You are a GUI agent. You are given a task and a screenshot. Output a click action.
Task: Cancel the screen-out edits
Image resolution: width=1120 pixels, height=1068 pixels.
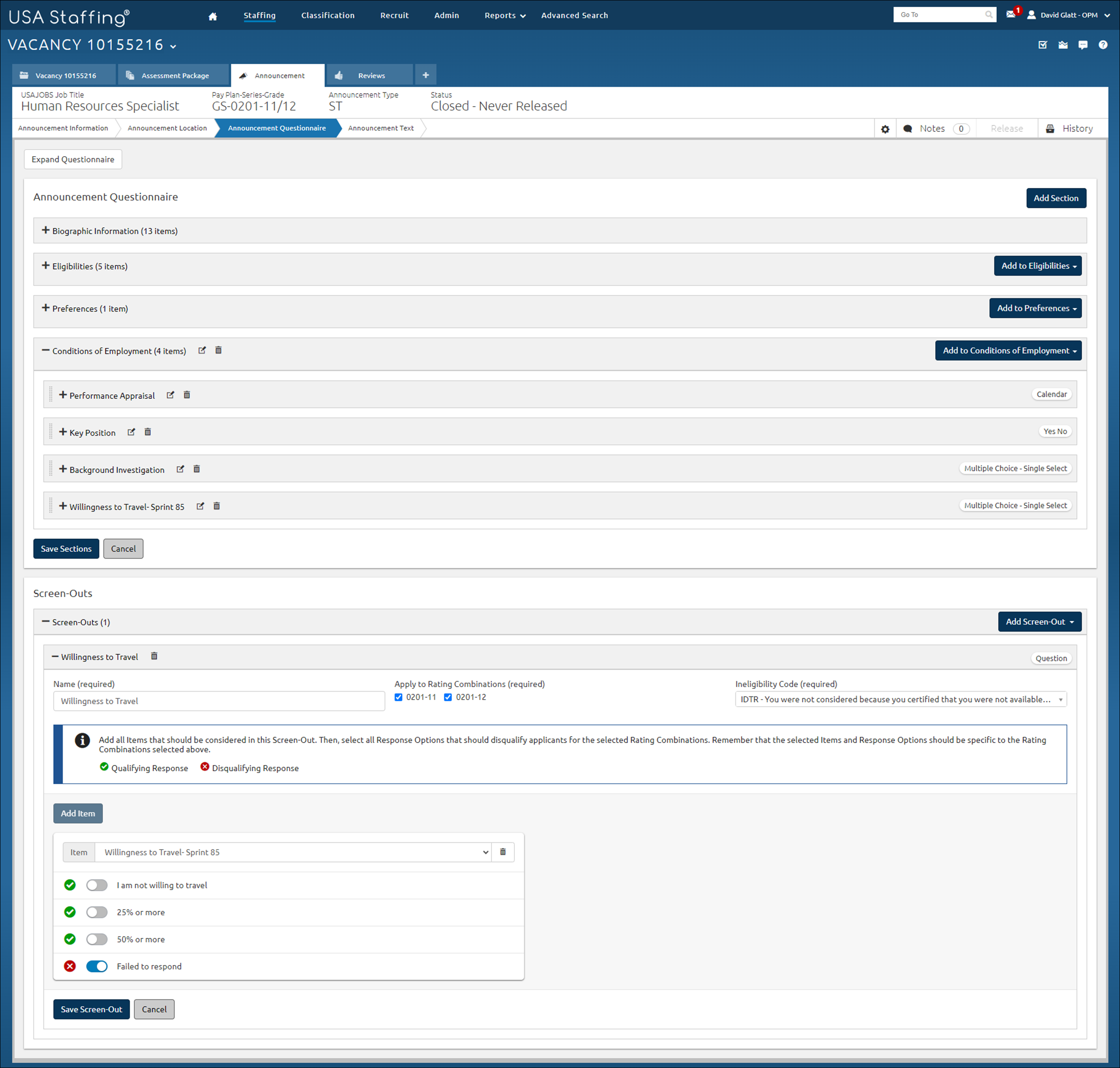[x=154, y=1009]
